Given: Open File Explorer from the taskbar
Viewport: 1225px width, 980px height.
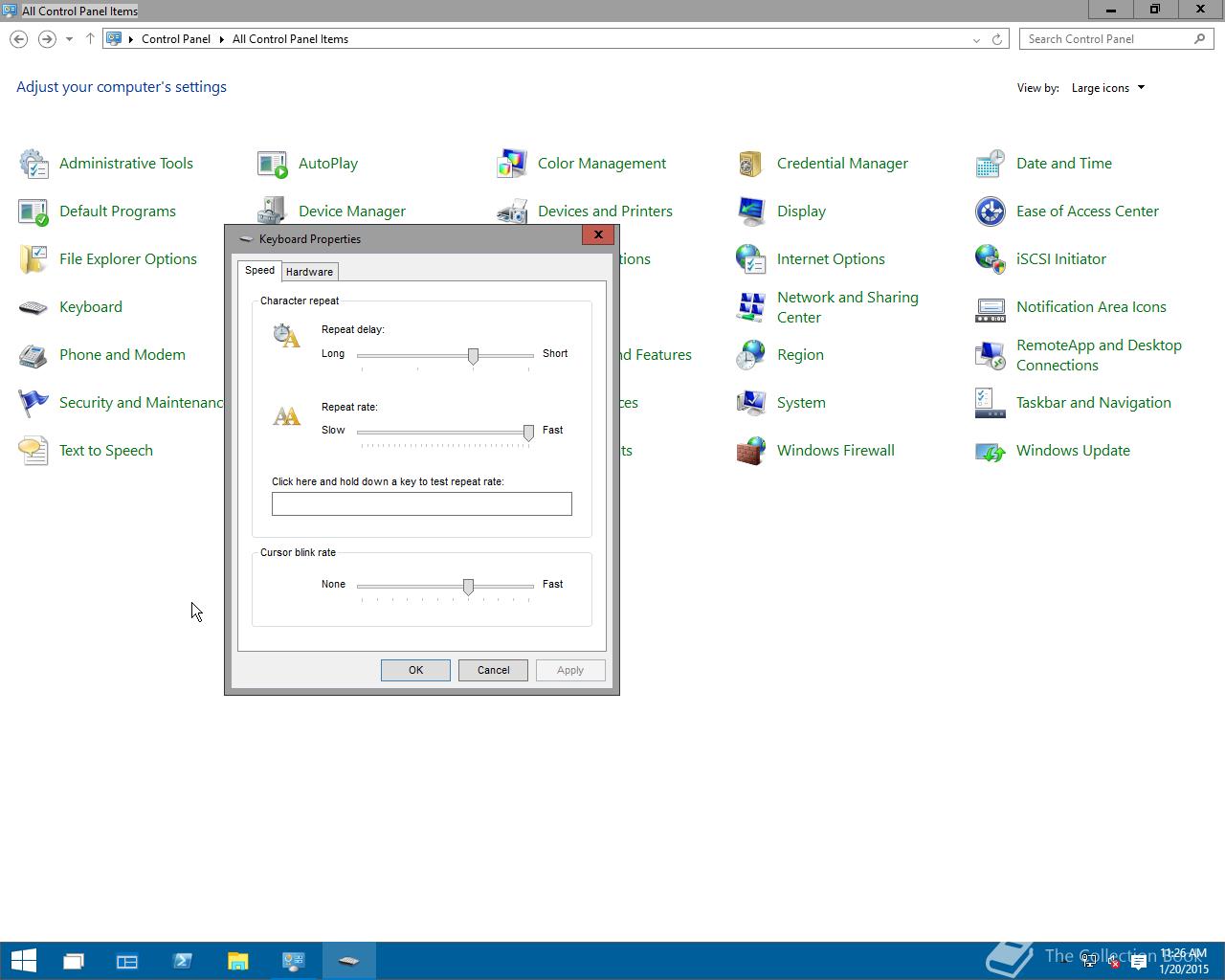Looking at the screenshot, I should pyautogui.click(x=238, y=961).
